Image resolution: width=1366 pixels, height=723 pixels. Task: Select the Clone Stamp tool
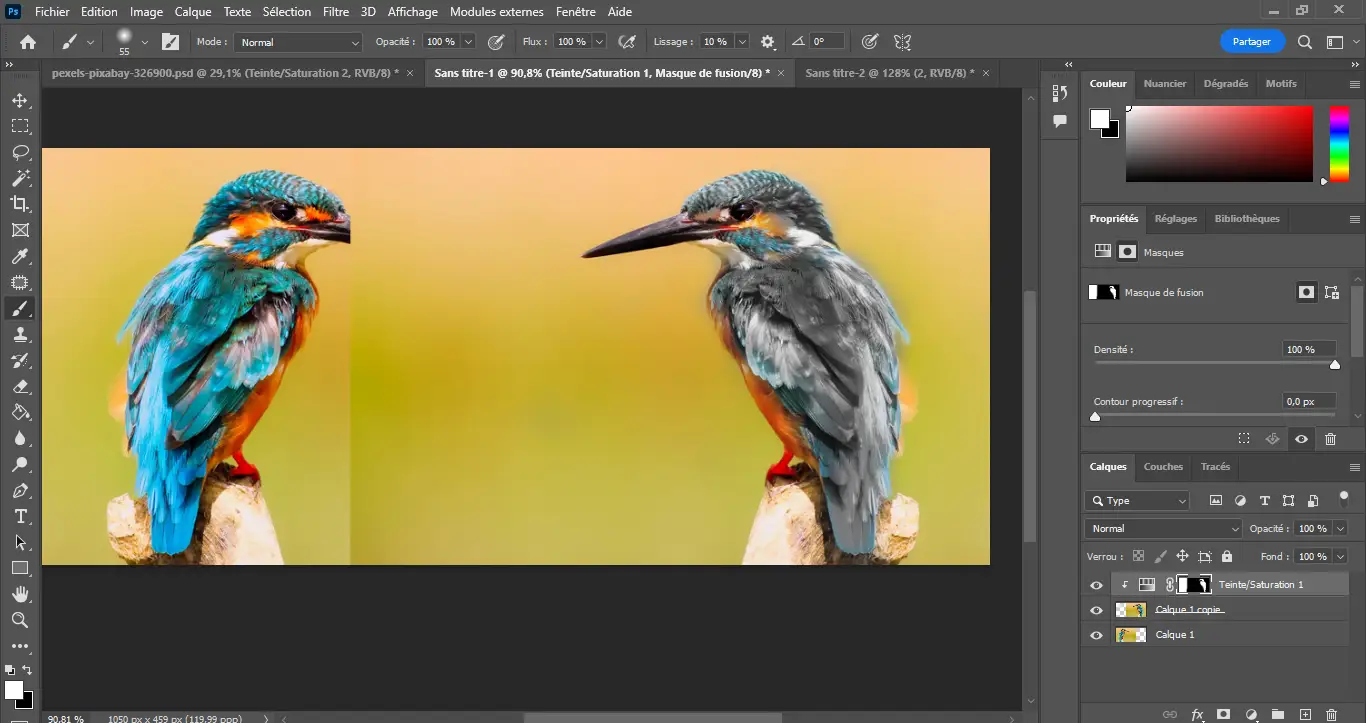coord(20,335)
